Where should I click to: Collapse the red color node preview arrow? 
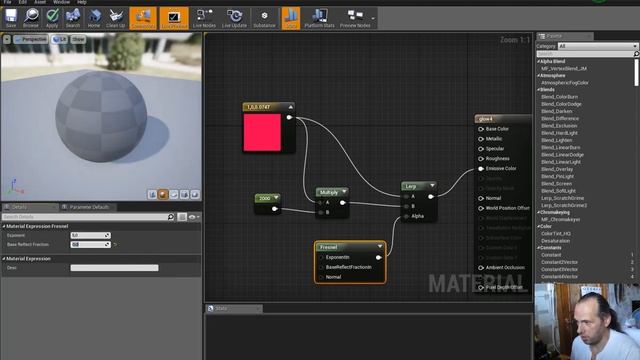pyautogui.click(x=291, y=107)
